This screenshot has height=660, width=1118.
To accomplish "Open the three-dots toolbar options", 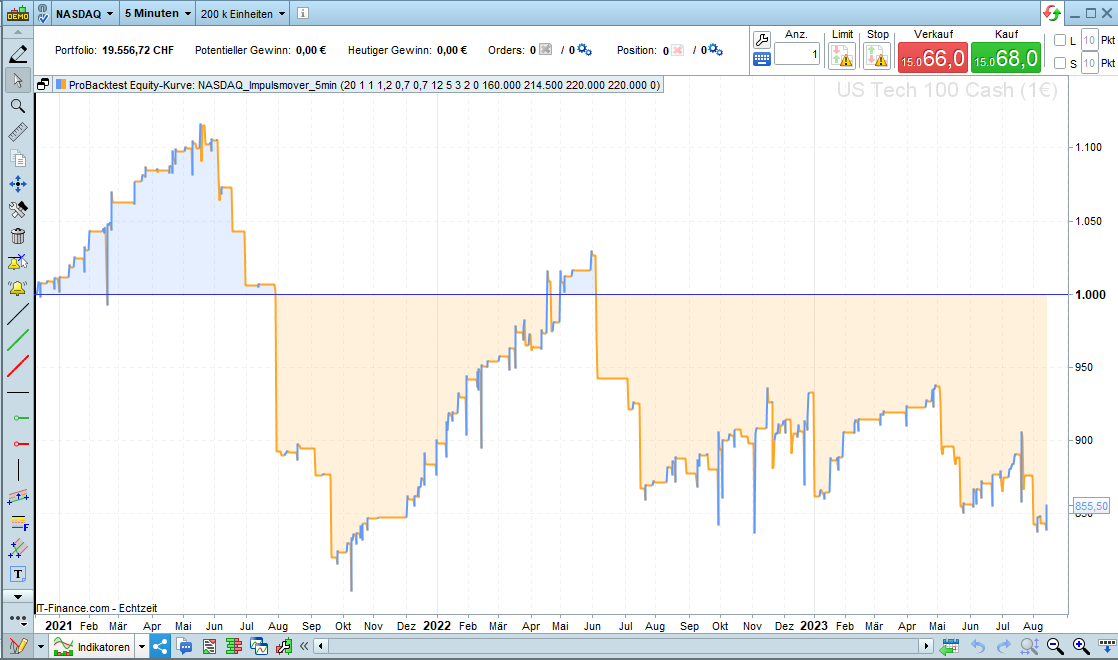I will (18, 619).
